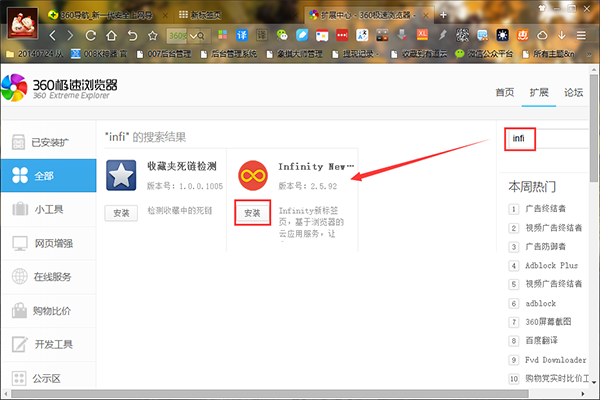Click the search field containing infi
The width and height of the screenshot is (600, 400).
pos(546,139)
